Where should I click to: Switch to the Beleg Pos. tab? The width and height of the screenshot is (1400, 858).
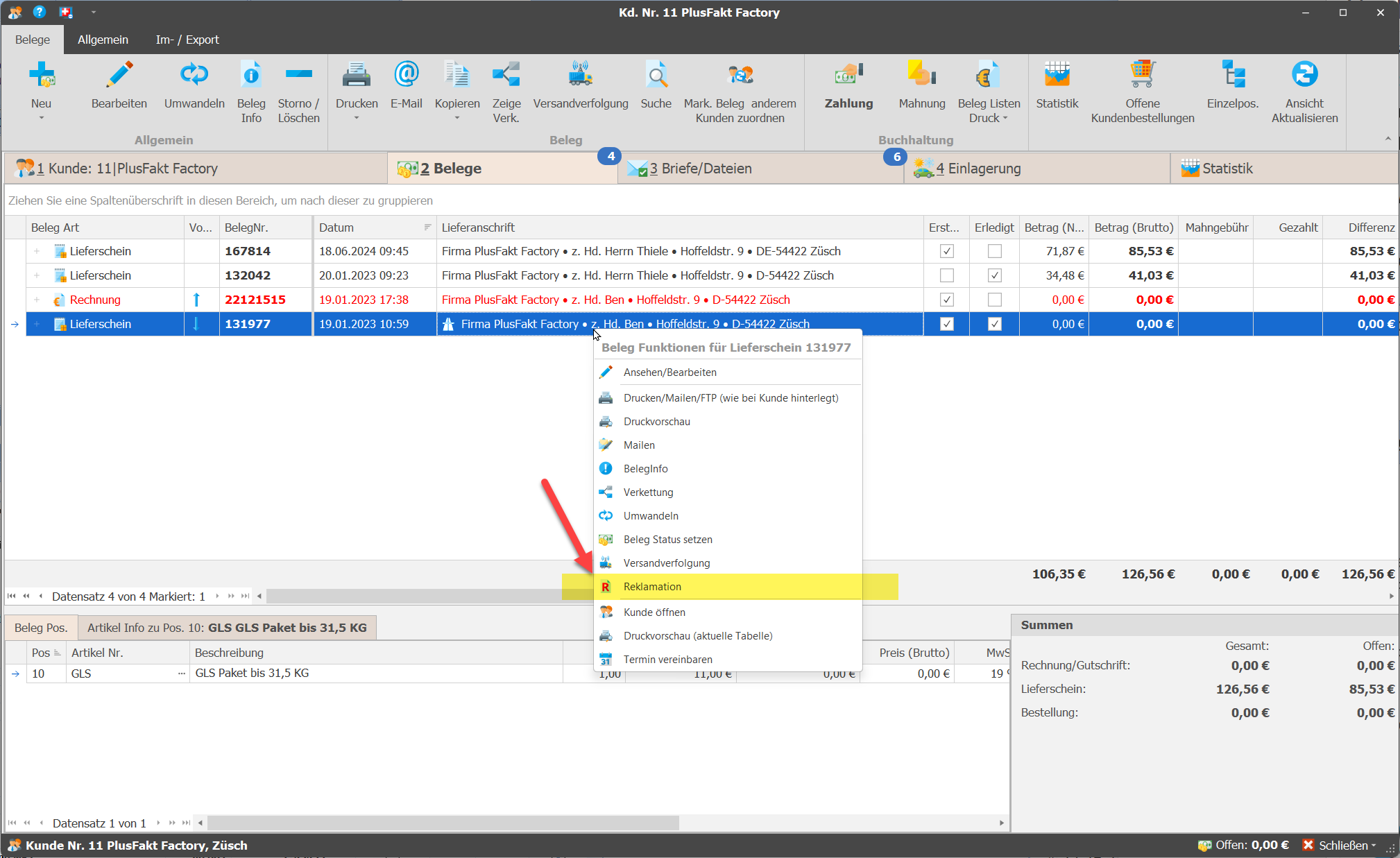click(41, 628)
